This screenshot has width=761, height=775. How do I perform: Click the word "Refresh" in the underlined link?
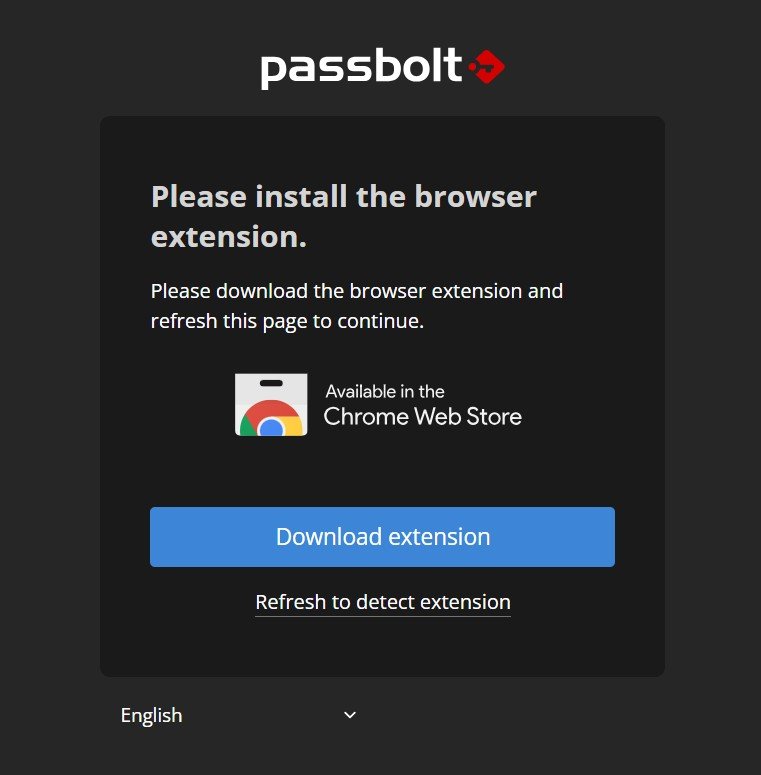(x=291, y=602)
